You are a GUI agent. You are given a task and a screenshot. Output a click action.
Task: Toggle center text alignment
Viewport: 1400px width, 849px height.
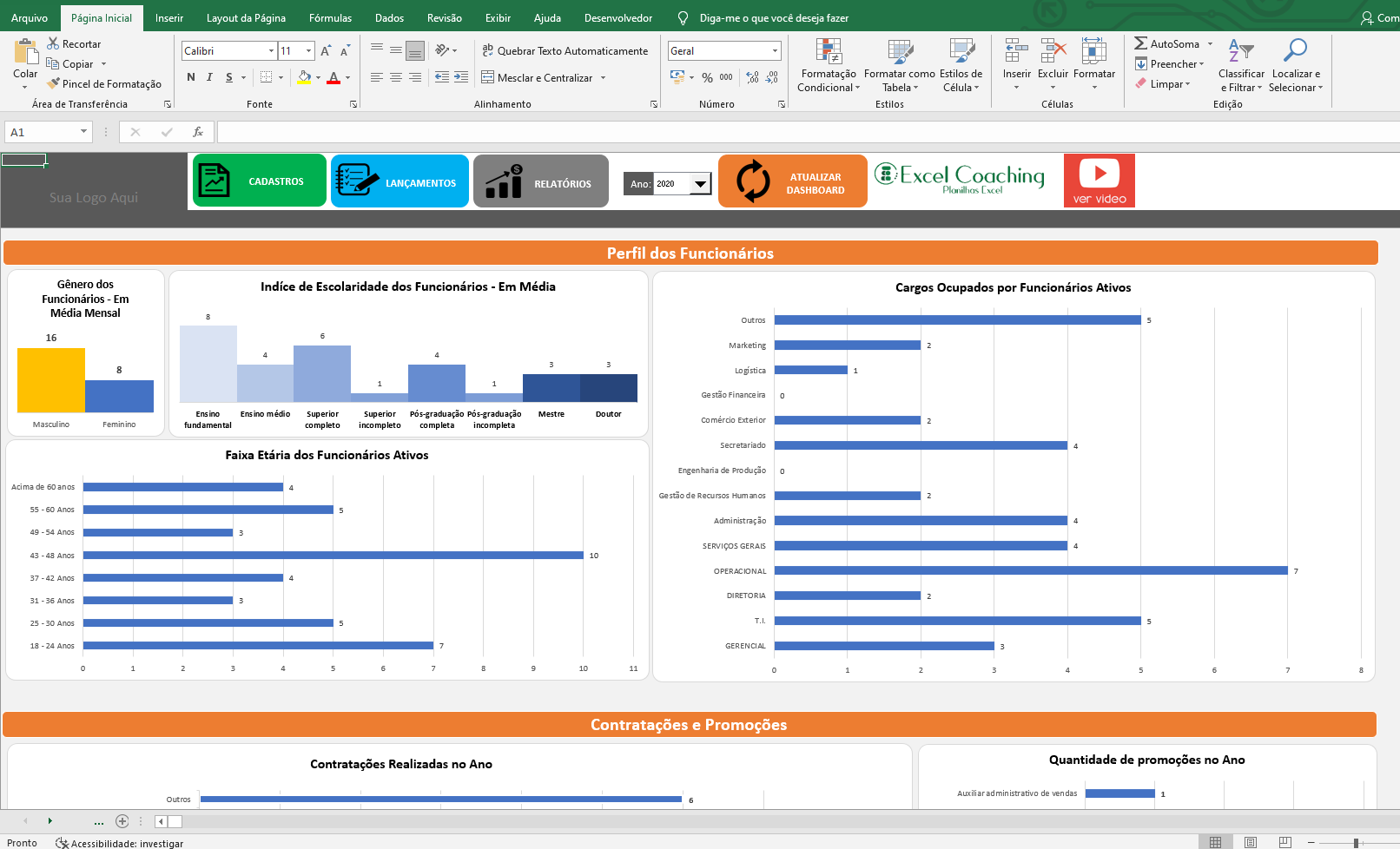(396, 77)
